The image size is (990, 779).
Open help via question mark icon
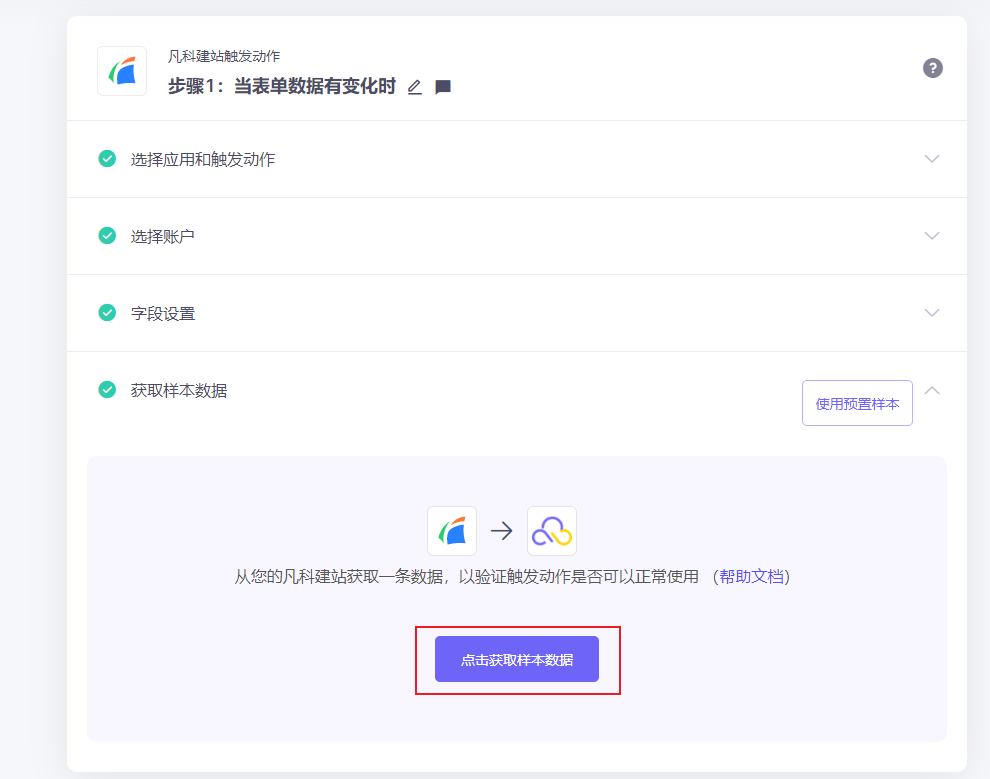tap(933, 68)
